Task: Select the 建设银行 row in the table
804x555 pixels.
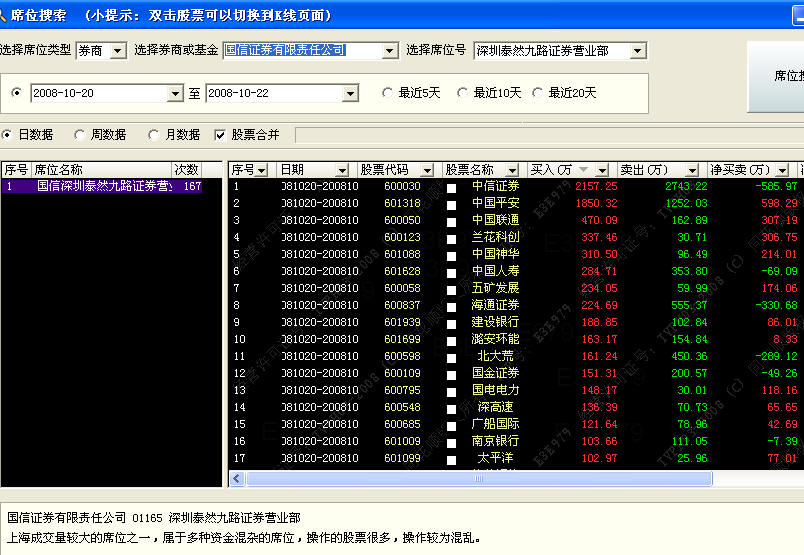Action: [x=495, y=322]
